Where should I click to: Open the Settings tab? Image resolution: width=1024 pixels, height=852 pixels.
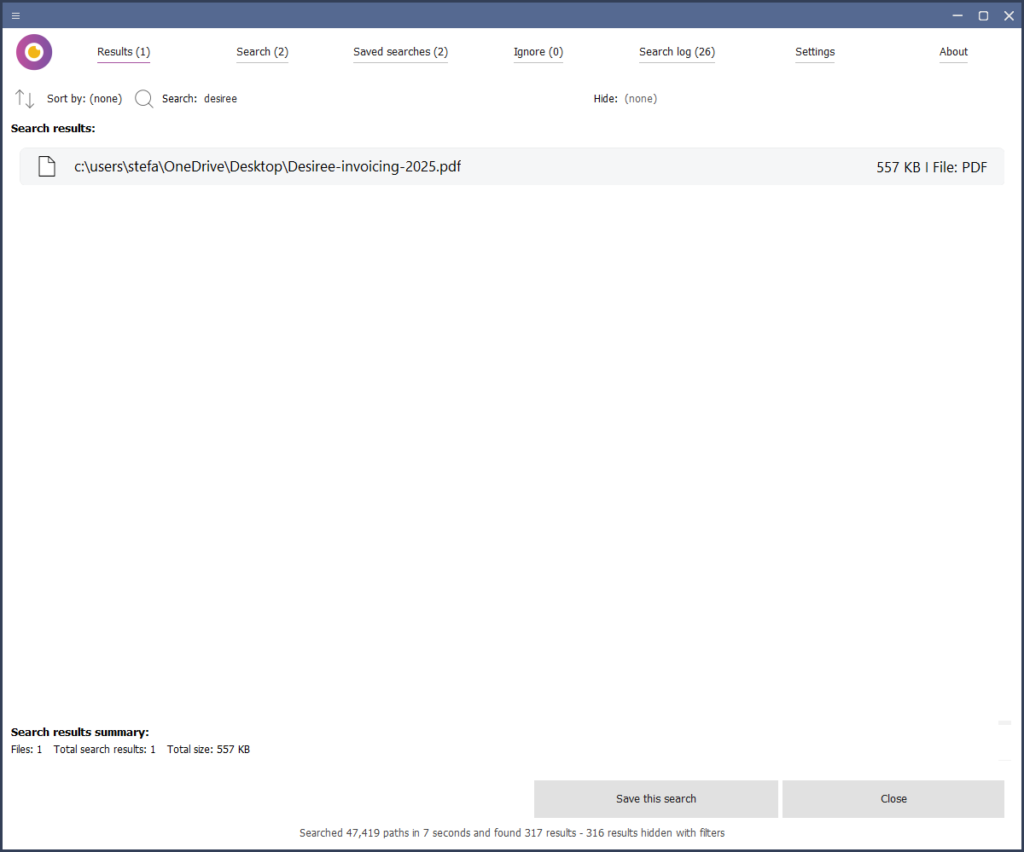click(815, 52)
